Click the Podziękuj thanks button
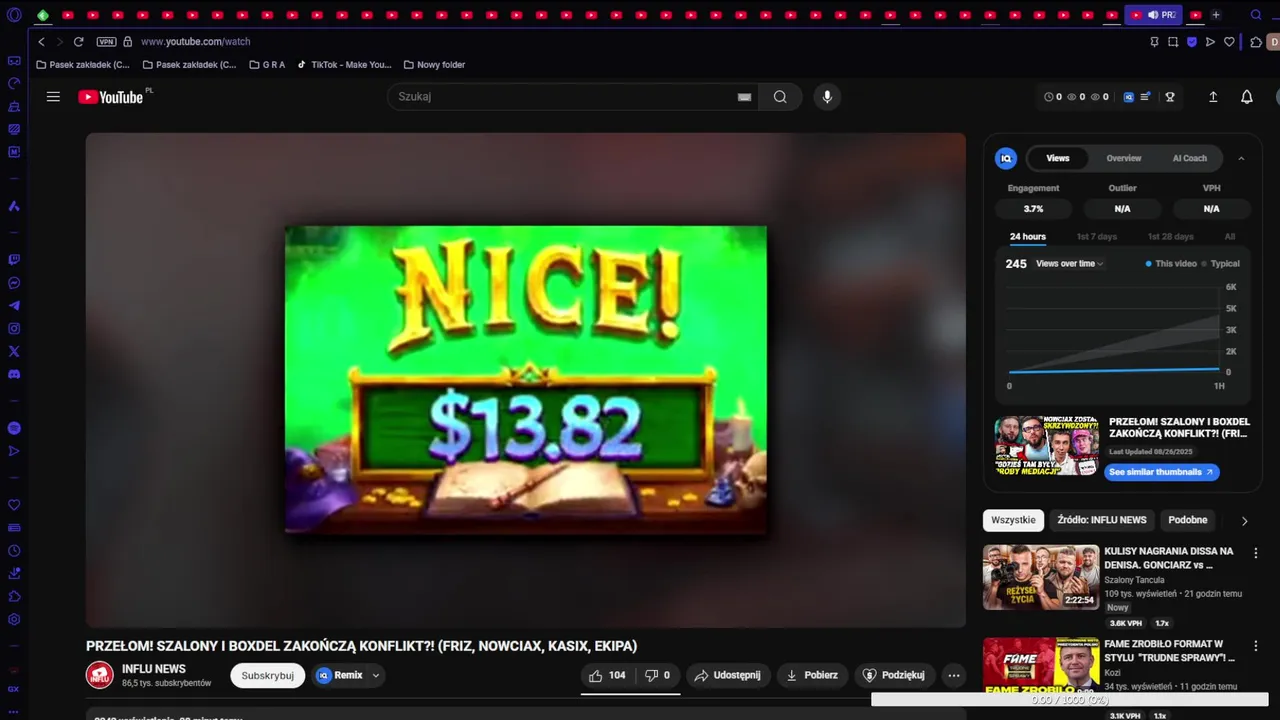 [894, 675]
